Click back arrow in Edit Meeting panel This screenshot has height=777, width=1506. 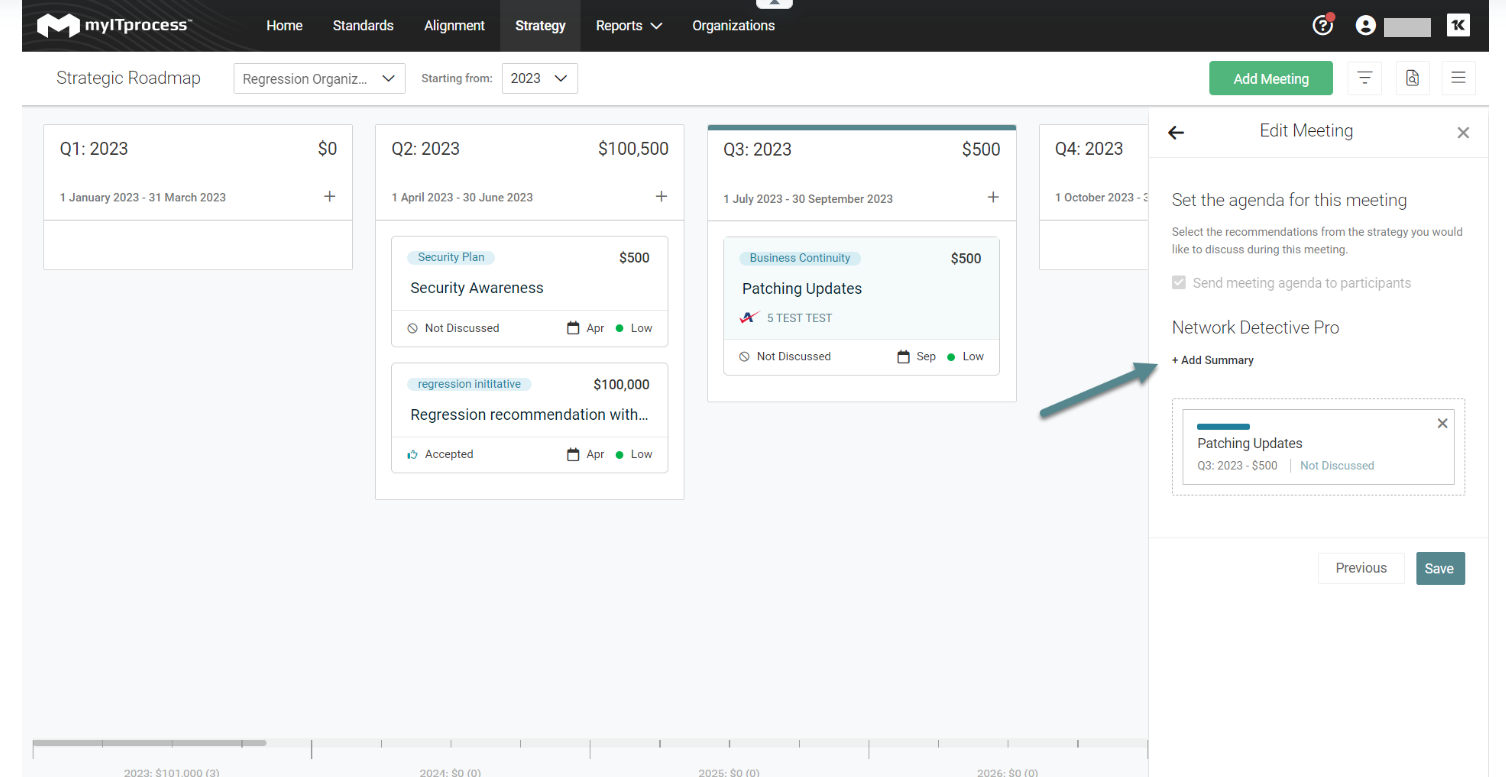(1176, 132)
